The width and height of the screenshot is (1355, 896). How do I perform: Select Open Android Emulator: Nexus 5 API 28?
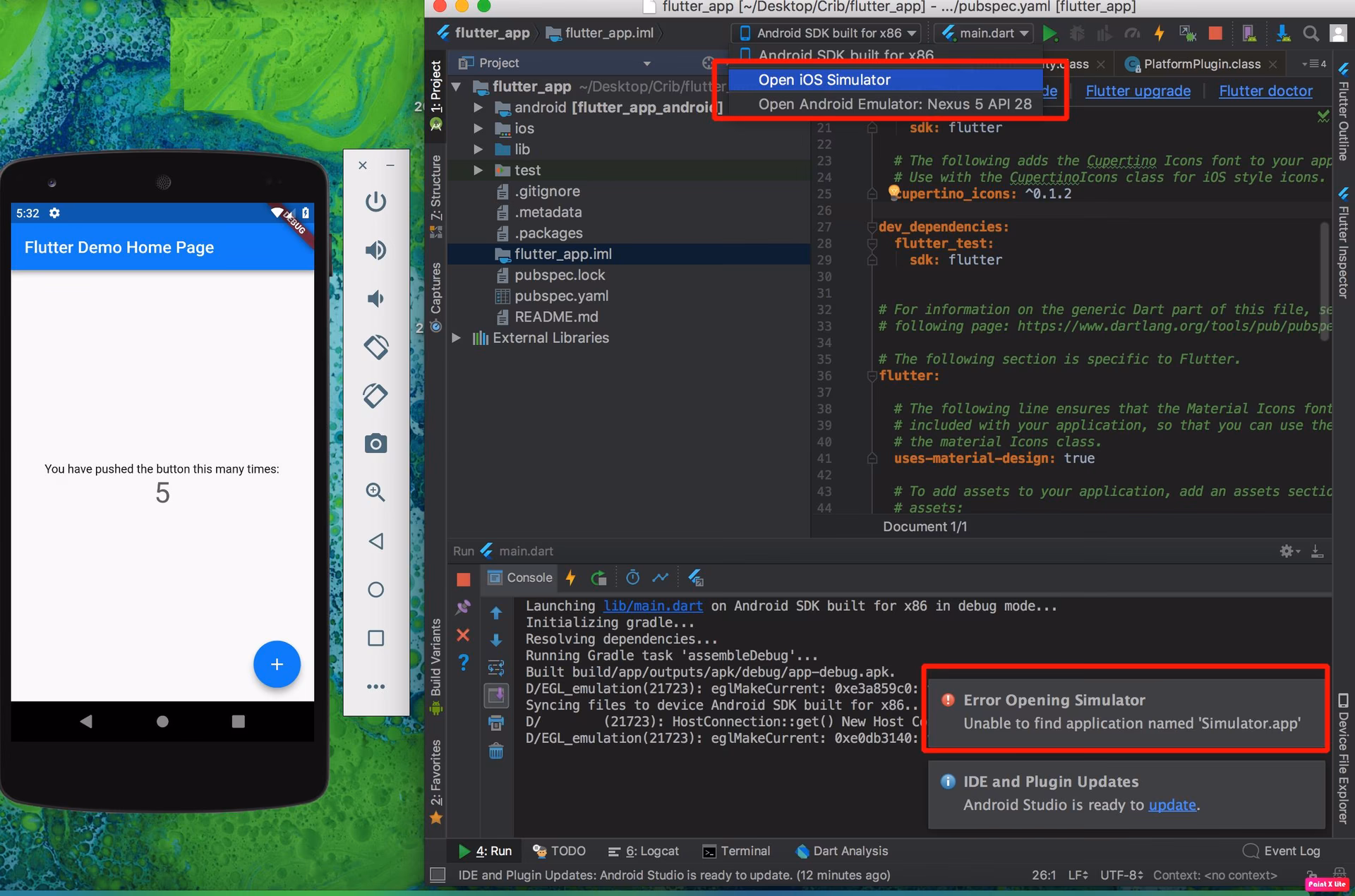click(x=886, y=104)
